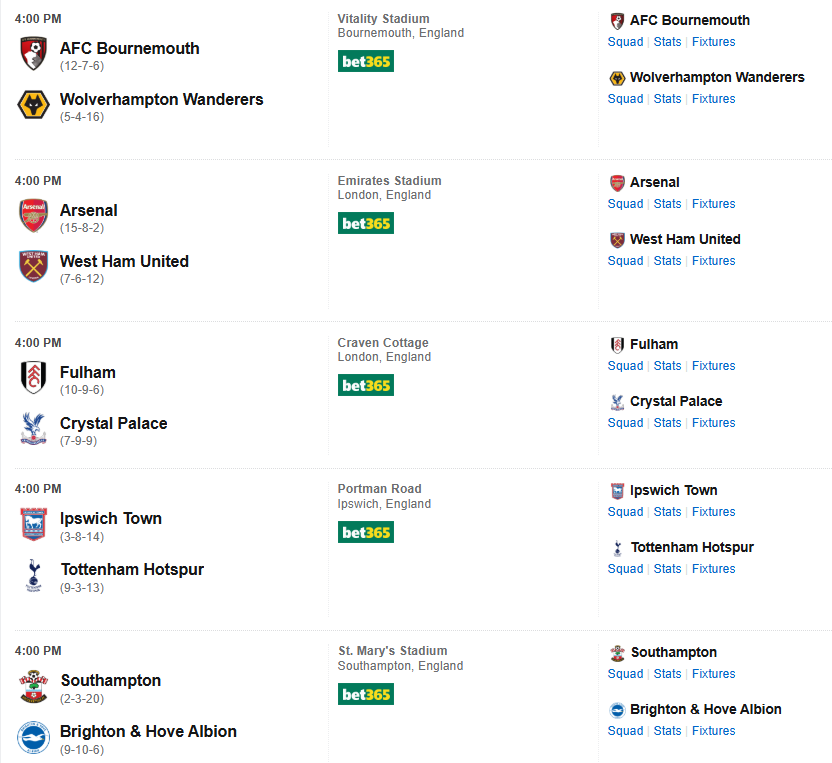Click the bet365 logo under Portman Road
The image size is (832, 763).
(x=366, y=532)
